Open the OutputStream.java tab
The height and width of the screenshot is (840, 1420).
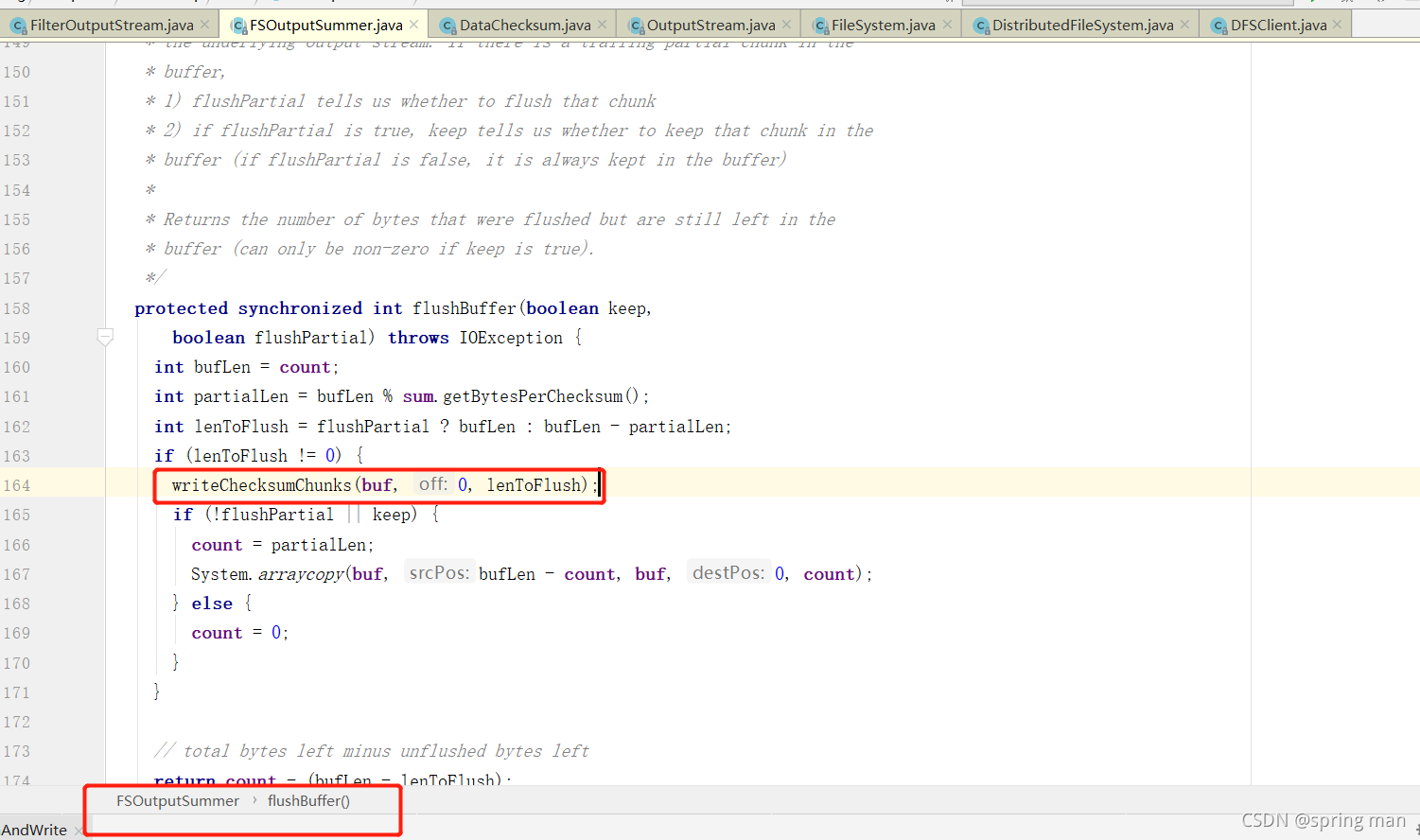pos(710,26)
